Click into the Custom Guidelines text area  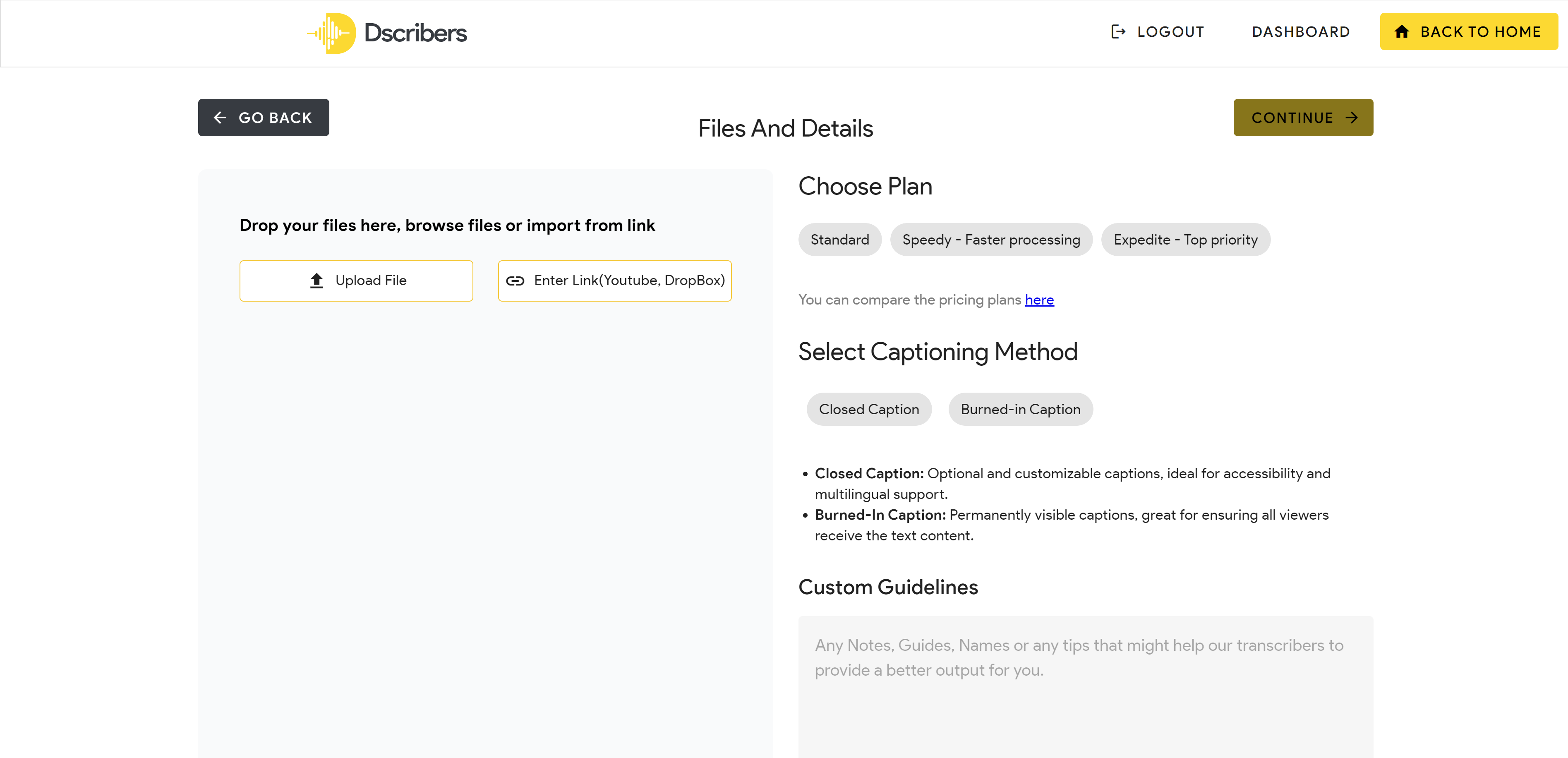point(1085,688)
